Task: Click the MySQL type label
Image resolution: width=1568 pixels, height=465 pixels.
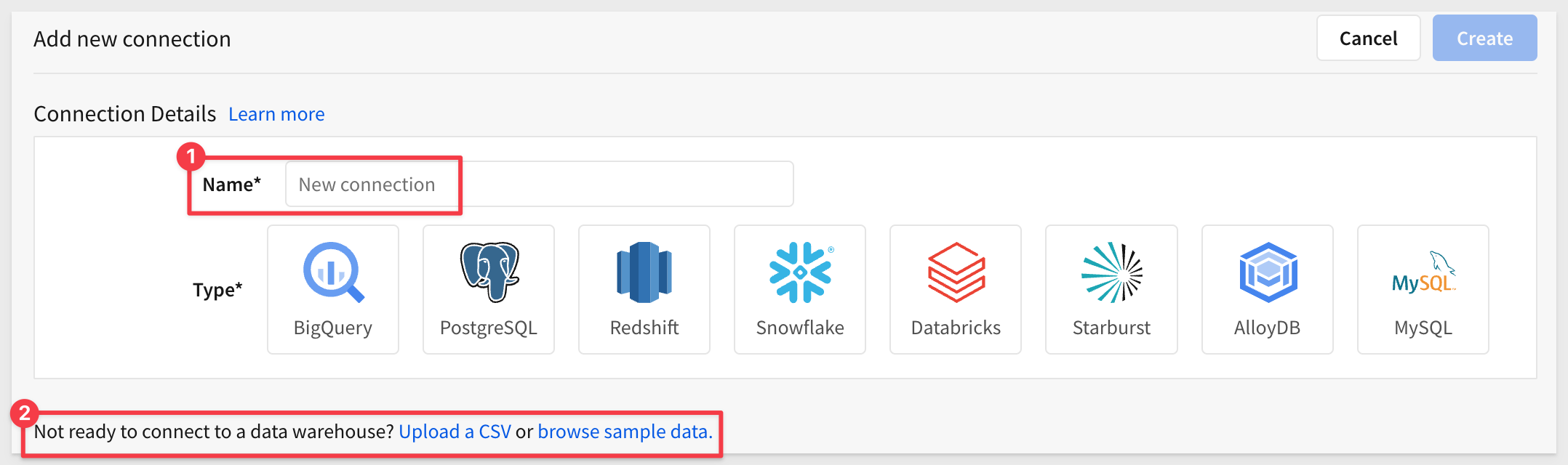Action: pyautogui.click(x=1423, y=328)
